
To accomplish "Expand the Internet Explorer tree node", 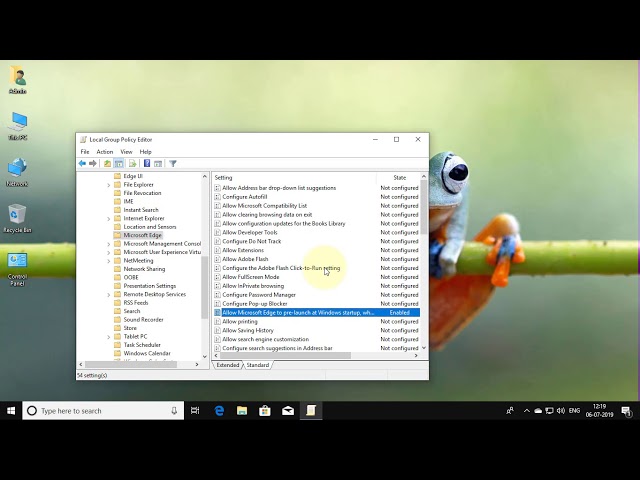I will pyautogui.click(x=109, y=219).
